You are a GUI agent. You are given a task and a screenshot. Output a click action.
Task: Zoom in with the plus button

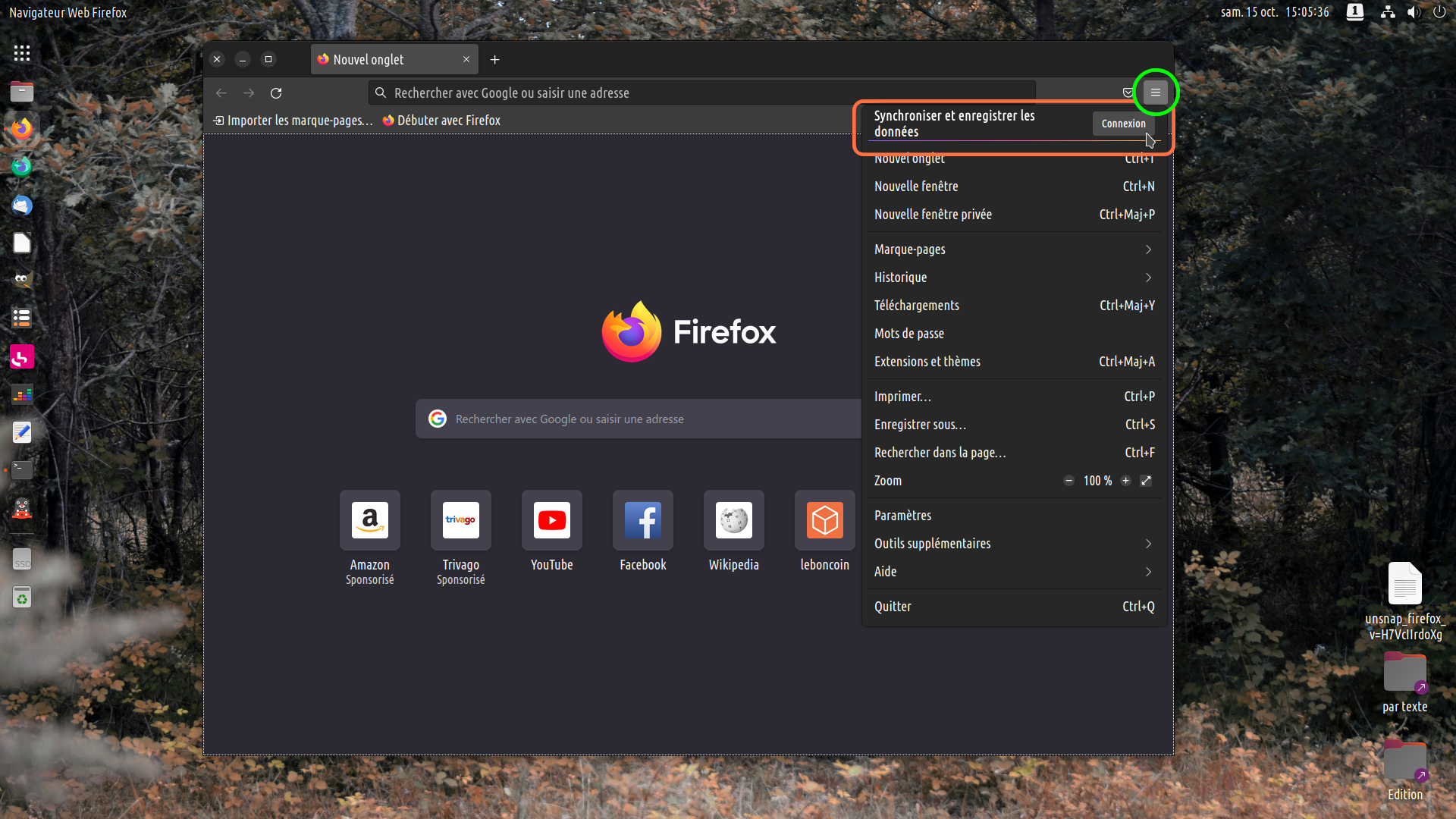tap(1126, 481)
